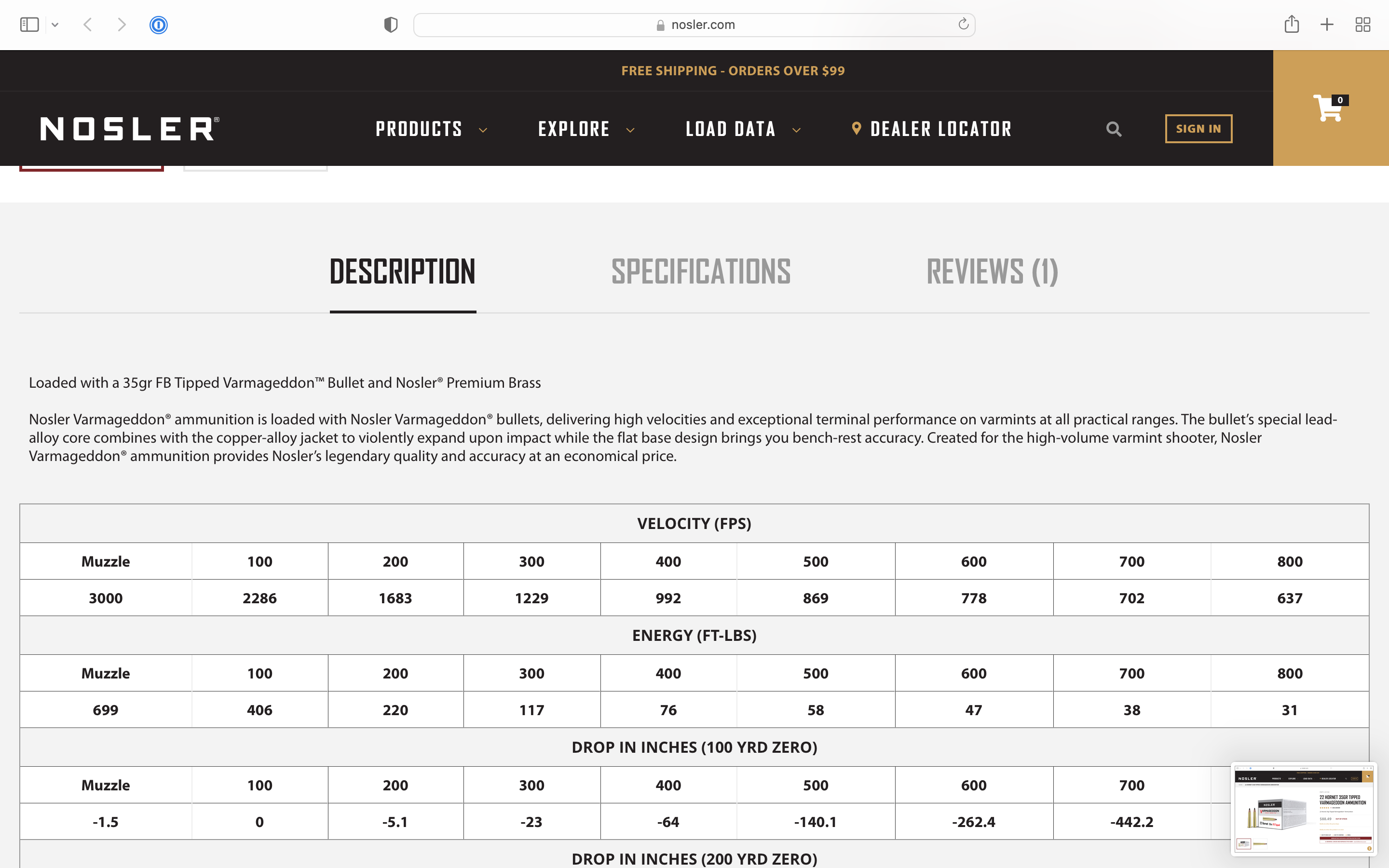Open the 1Password extension
The width and height of the screenshot is (1389, 868).
158,25
